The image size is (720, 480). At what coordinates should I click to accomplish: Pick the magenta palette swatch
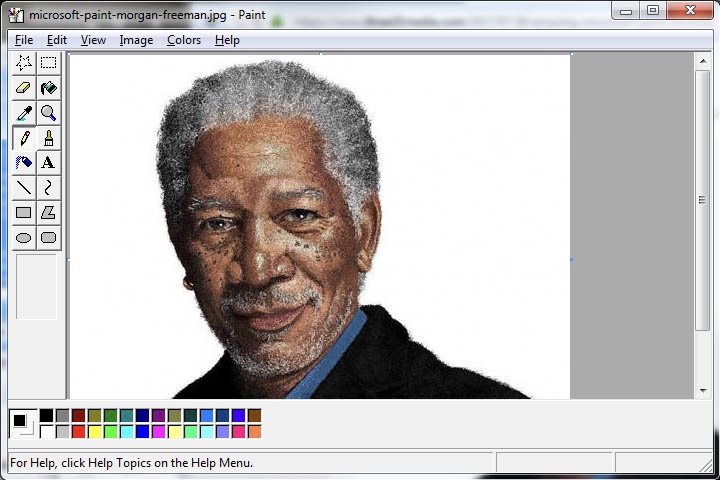click(158, 432)
